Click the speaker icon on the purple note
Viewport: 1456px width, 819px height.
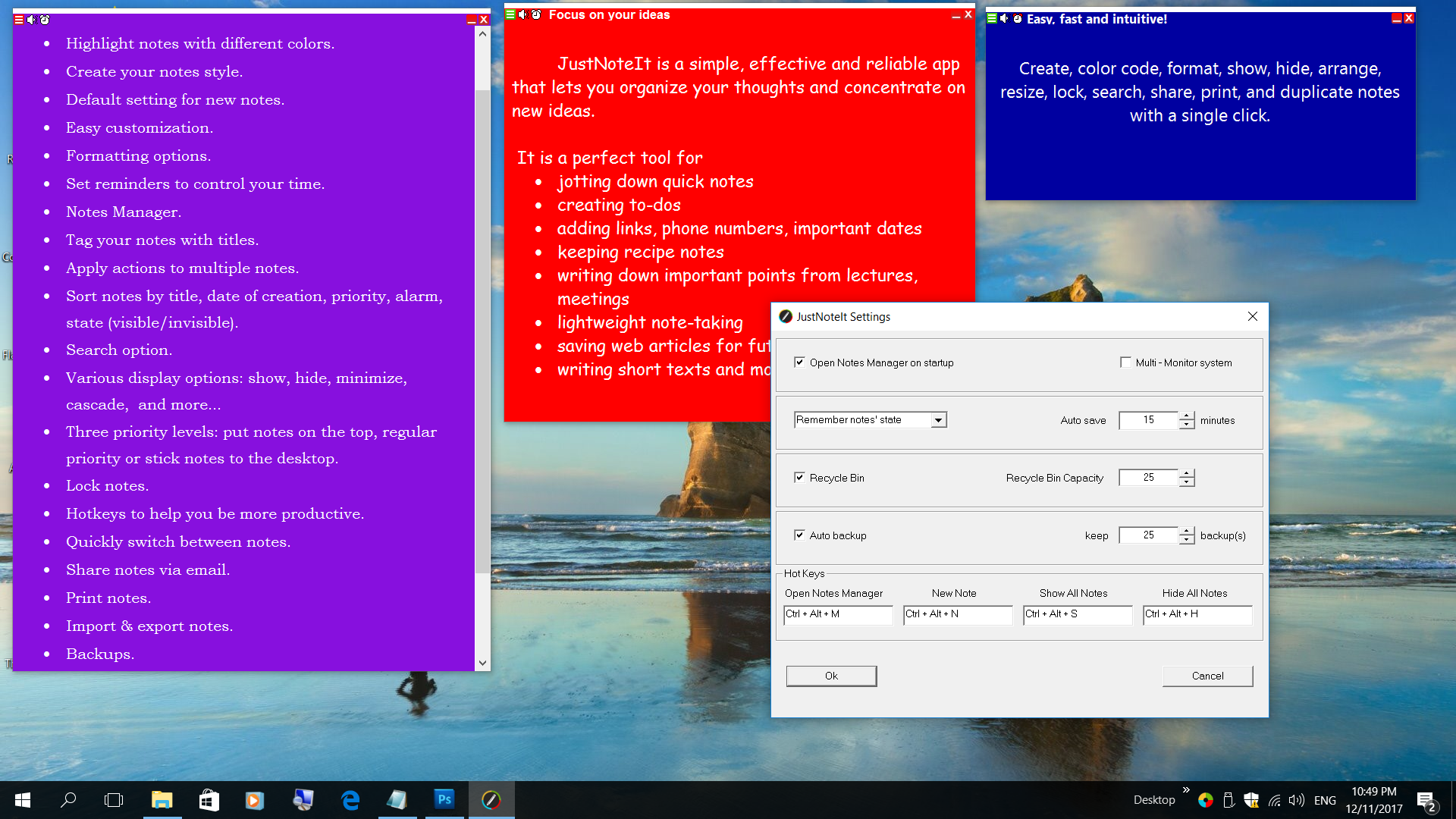pyautogui.click(x=31, y=20)
